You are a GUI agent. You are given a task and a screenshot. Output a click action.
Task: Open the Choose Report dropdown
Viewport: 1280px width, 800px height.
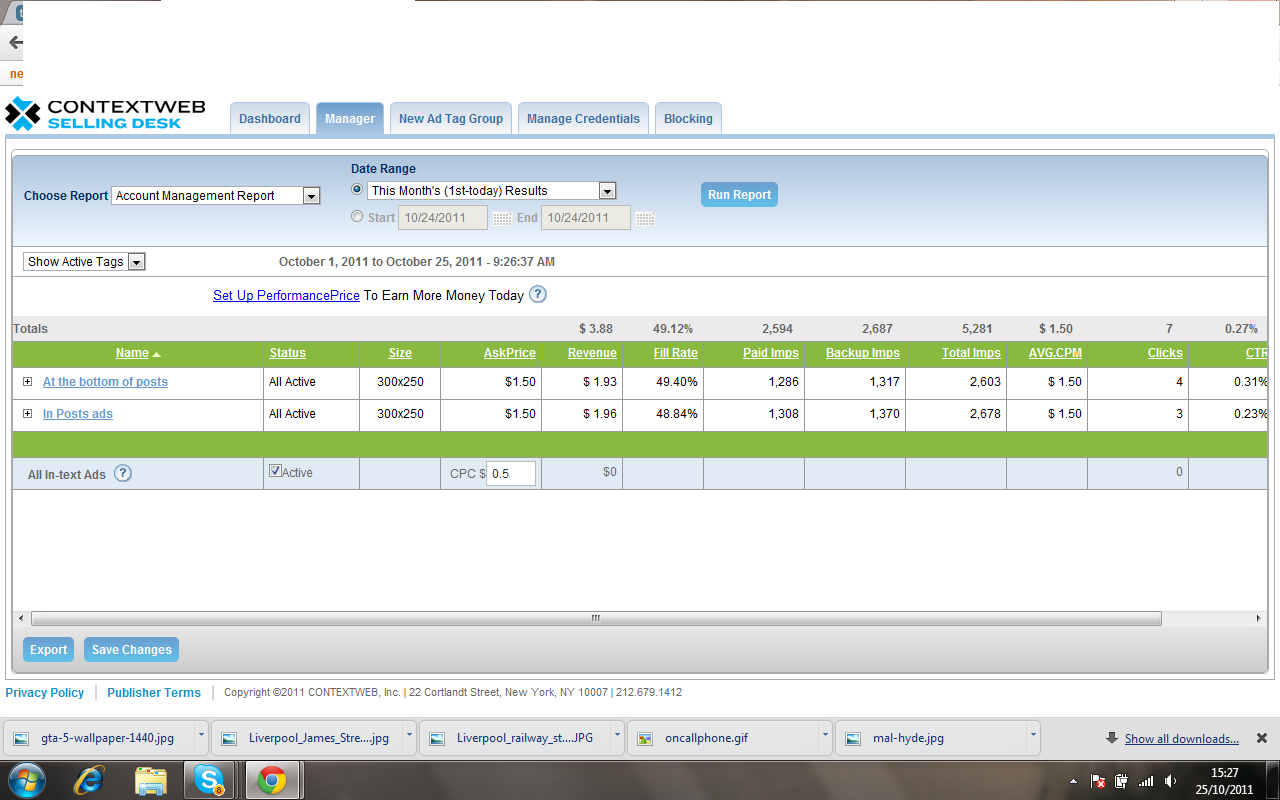point(215,196)
